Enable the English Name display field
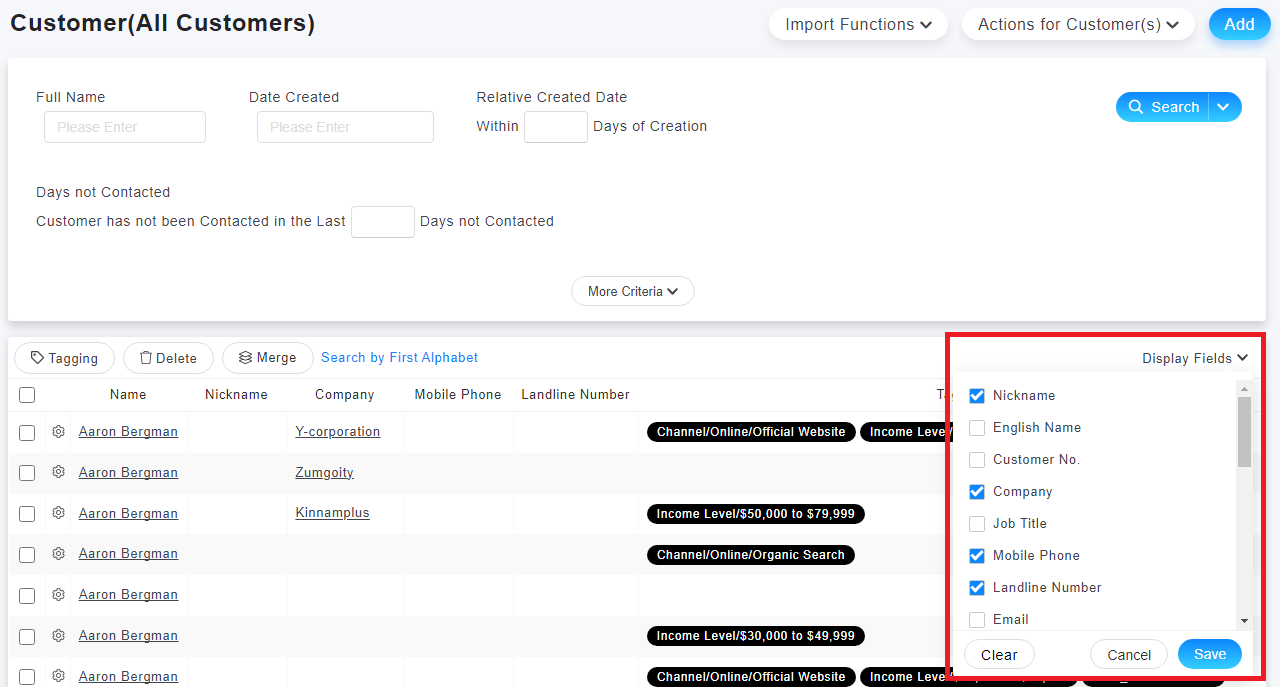 click(977, 428)
